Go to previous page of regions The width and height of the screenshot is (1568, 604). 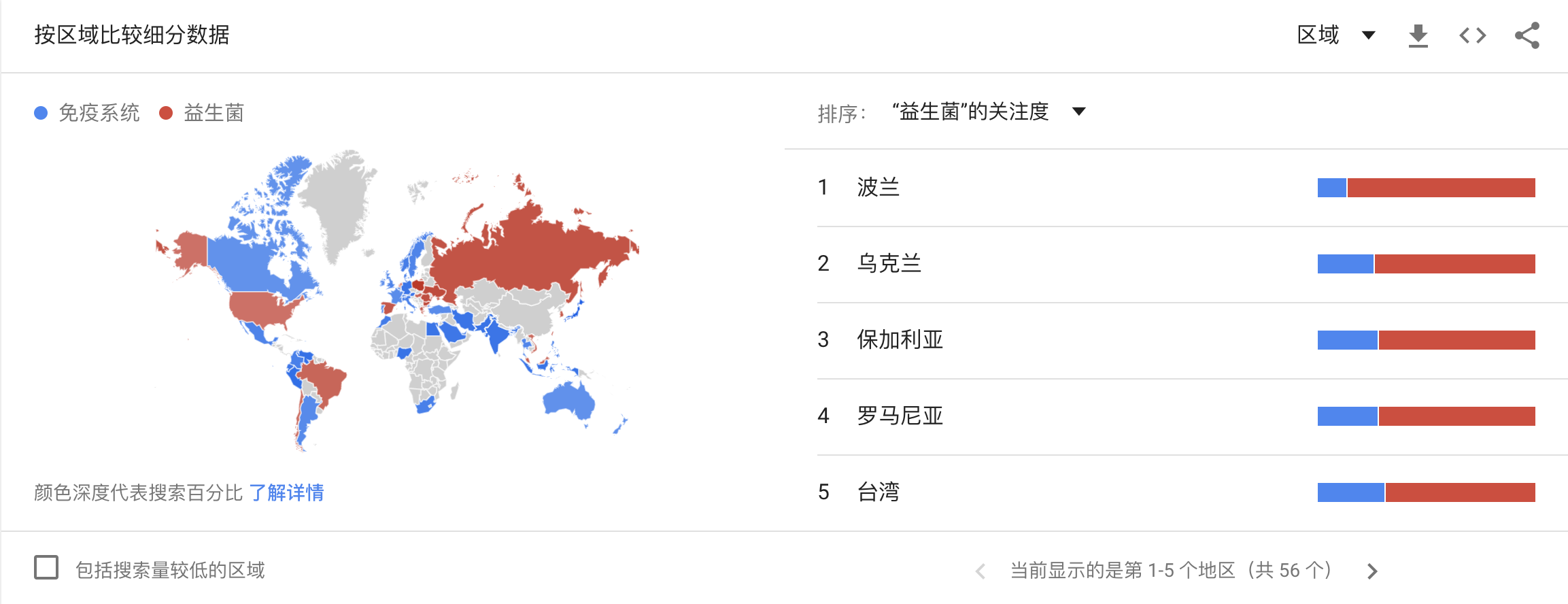click(x=980, y=571)
